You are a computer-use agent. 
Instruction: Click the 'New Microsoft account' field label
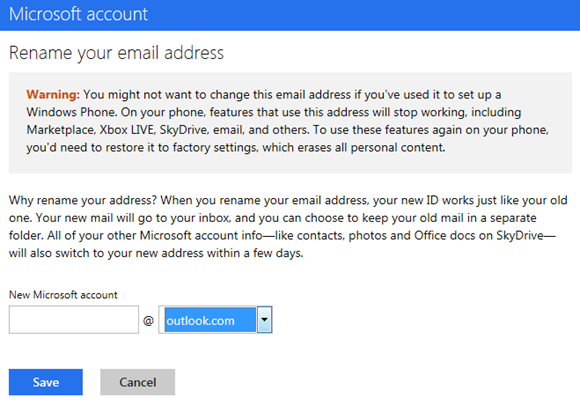(x=63, y=295)
